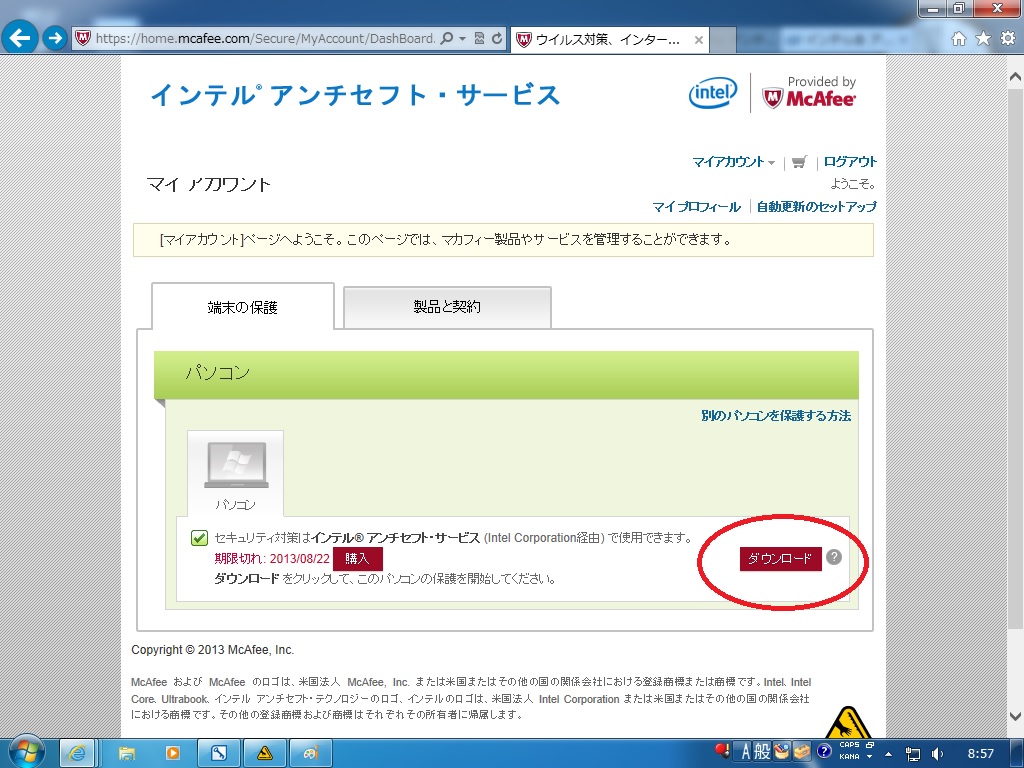1024x768 pixels.
Task: Click the IME pad icon in language bar
Action: tap(782, 752)
